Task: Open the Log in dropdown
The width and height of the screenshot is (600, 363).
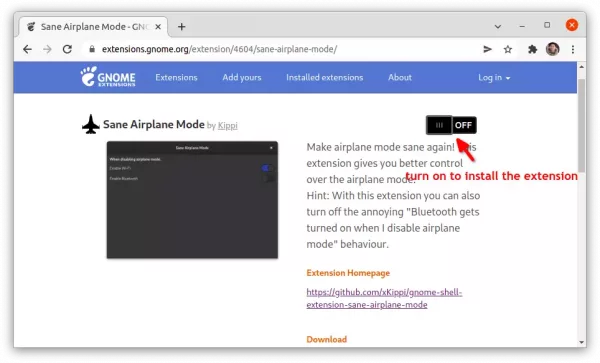Action: click(x=494, y=78)
